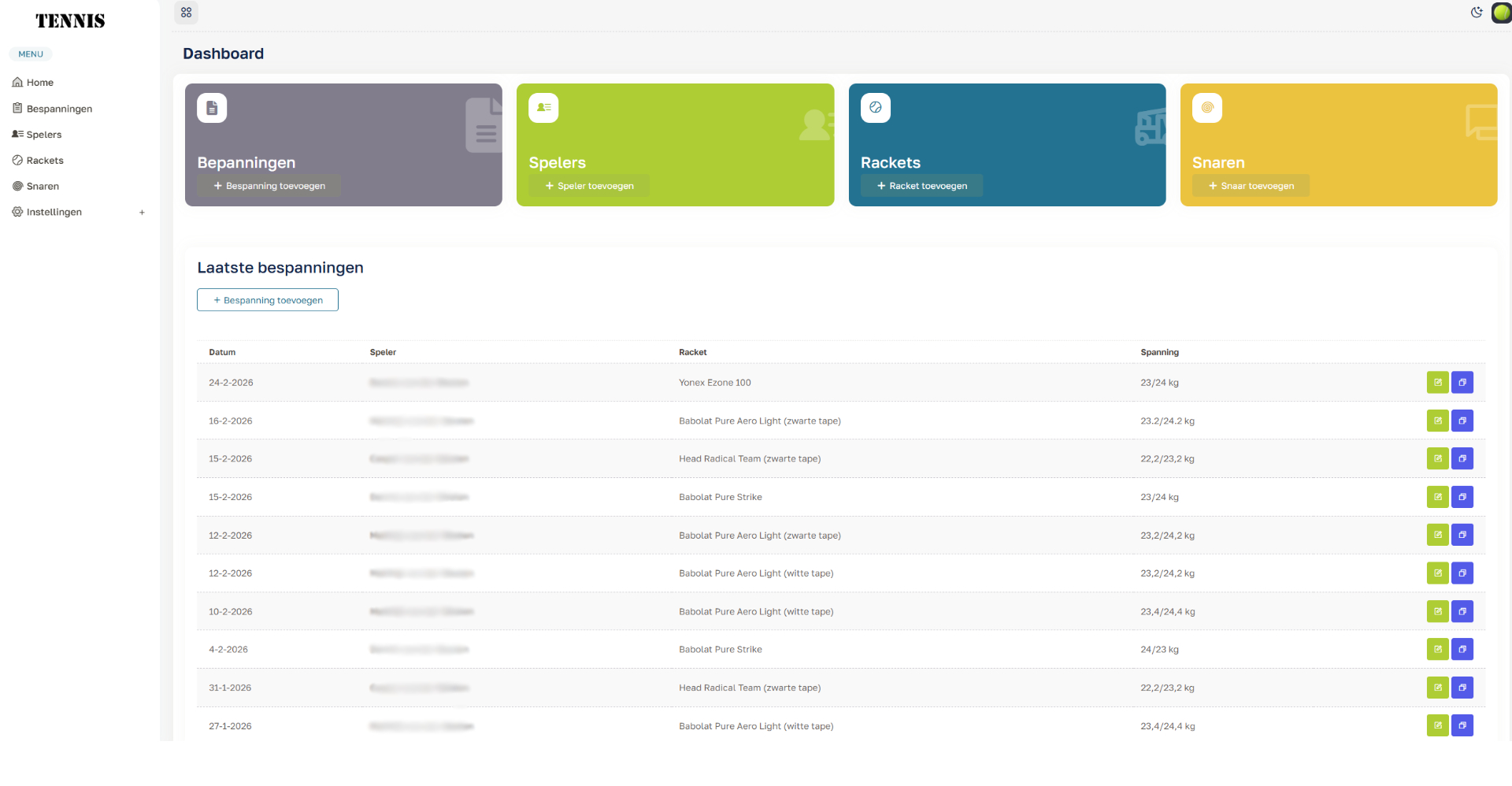Open the tennis ball profile avatar
The height and width of the screenshot is (786, 1512).
click(1501, 13)
